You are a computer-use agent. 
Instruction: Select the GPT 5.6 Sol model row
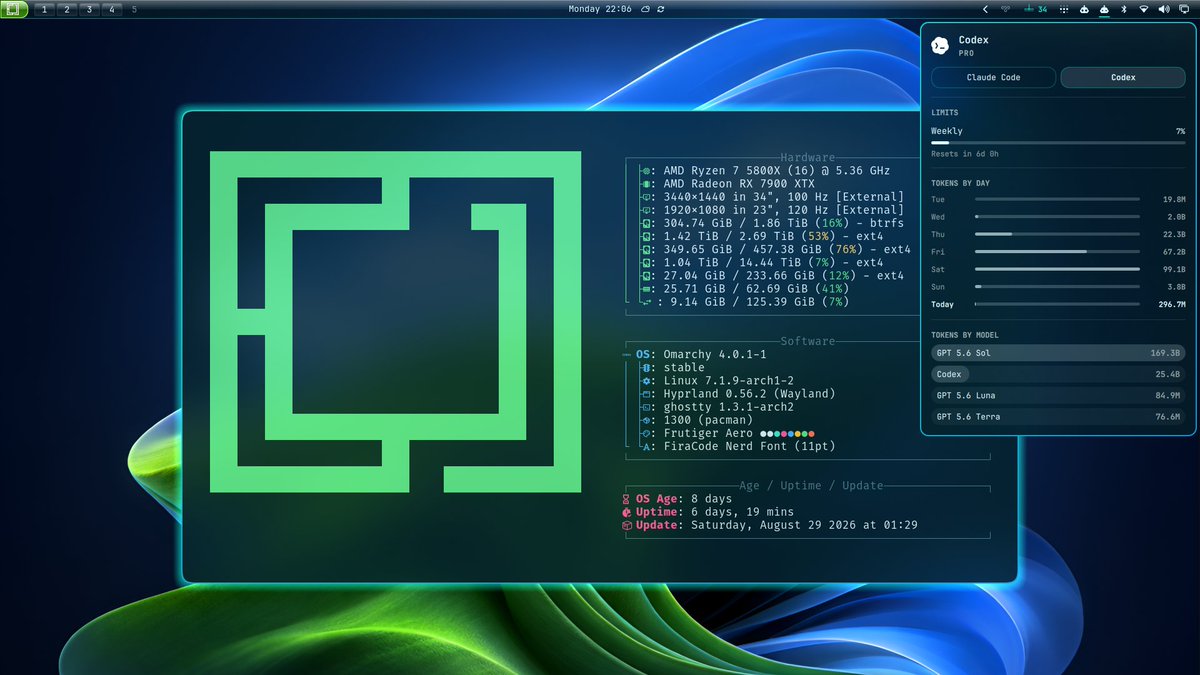1058,353
